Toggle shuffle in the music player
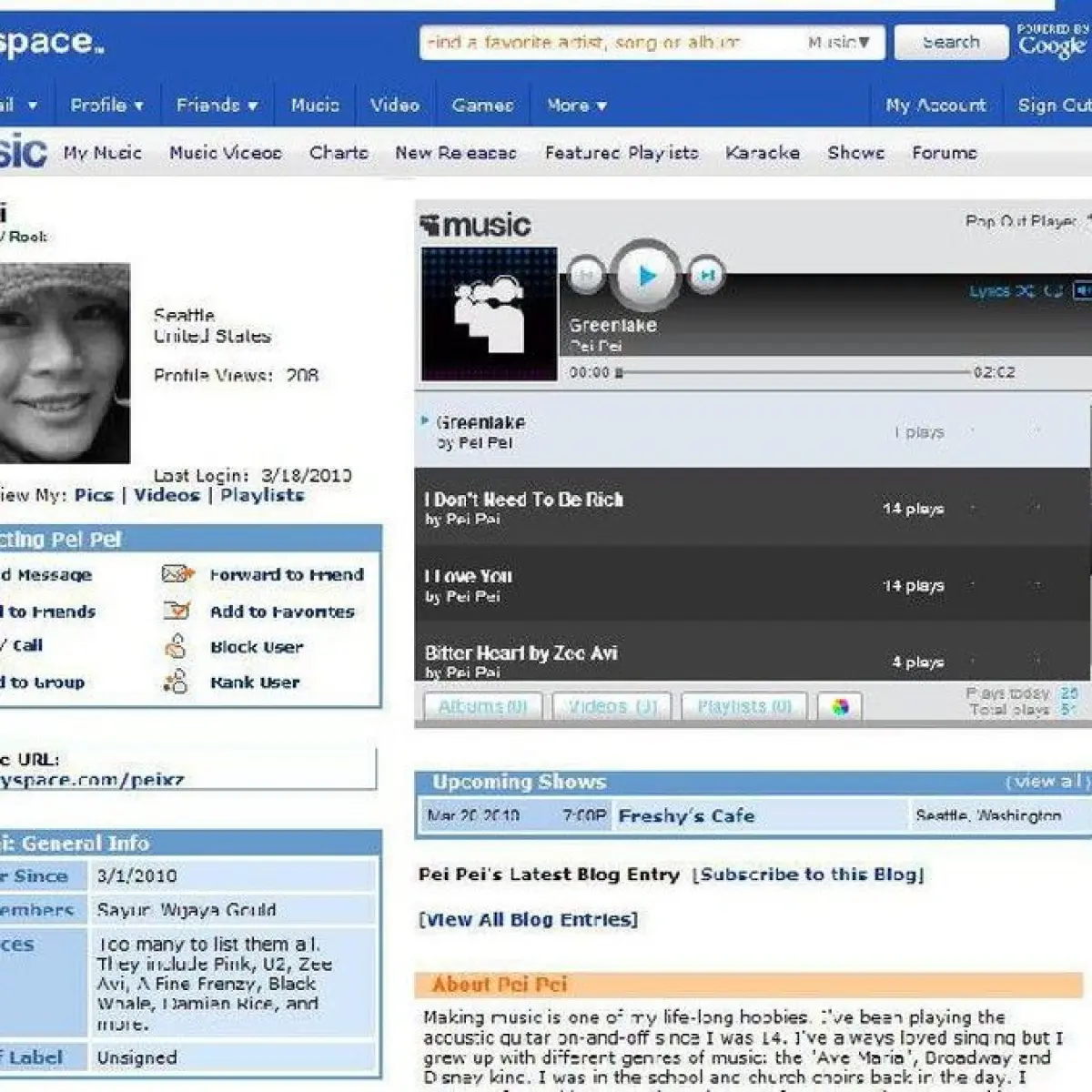1092x1092 pixels. [1026, 290]
